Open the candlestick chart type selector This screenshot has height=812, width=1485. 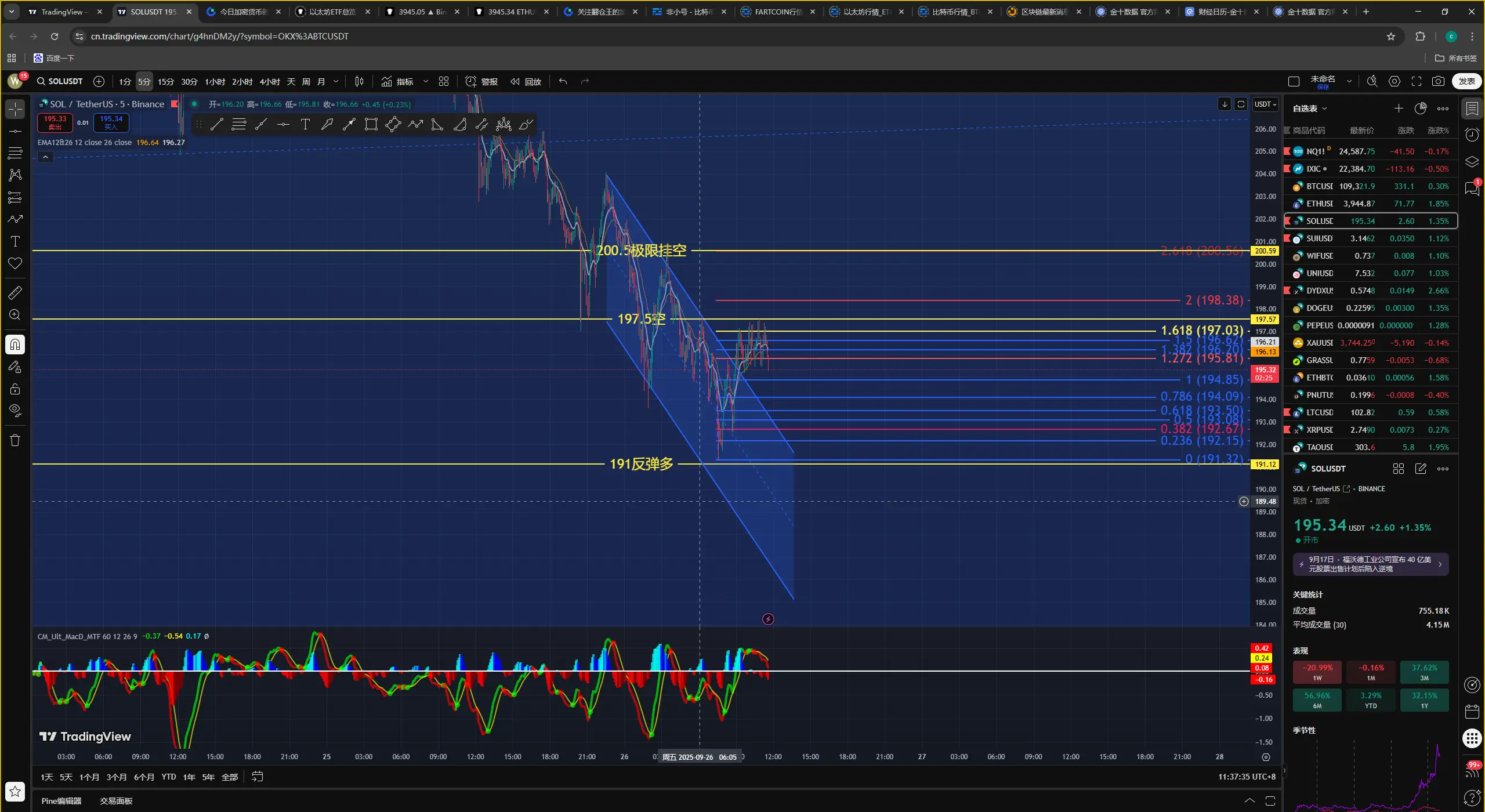359,82
